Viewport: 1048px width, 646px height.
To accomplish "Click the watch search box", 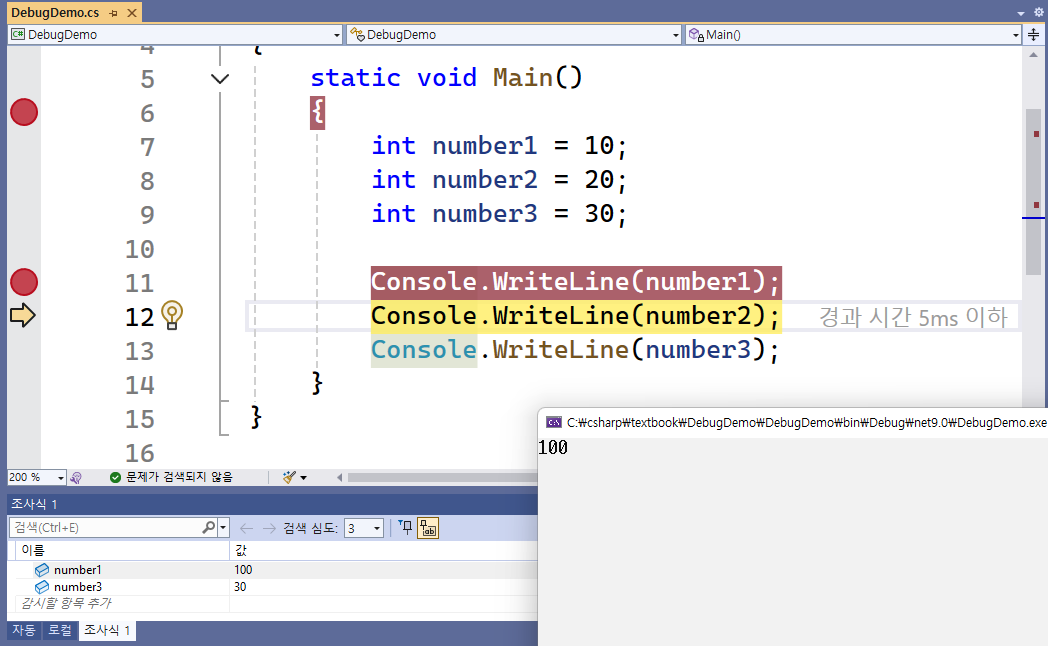I will (x=105, y=527).
